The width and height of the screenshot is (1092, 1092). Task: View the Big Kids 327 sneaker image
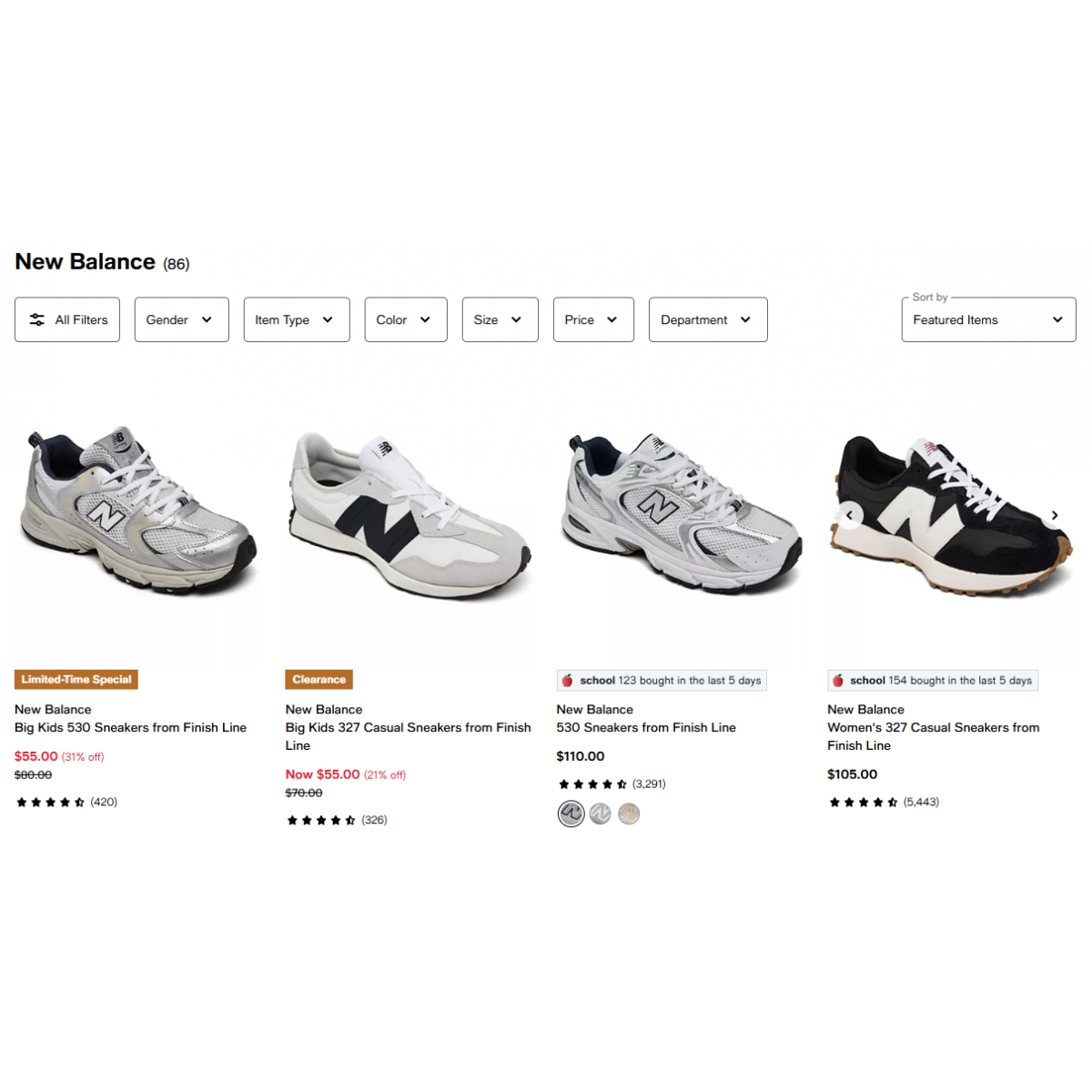pyautogui.click(x=409, y=512)
